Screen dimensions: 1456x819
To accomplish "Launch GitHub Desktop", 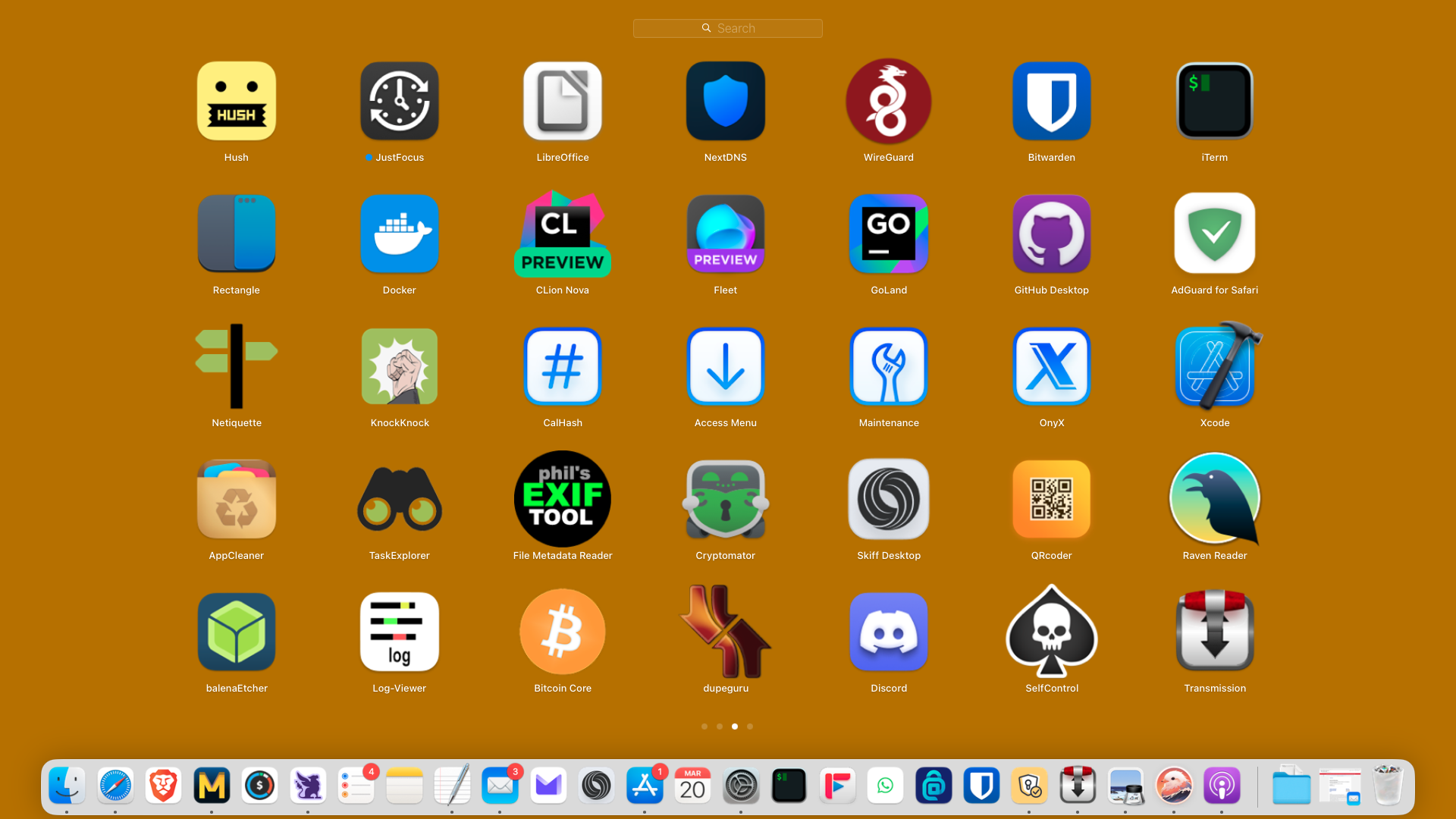I will pos(1052,234).
